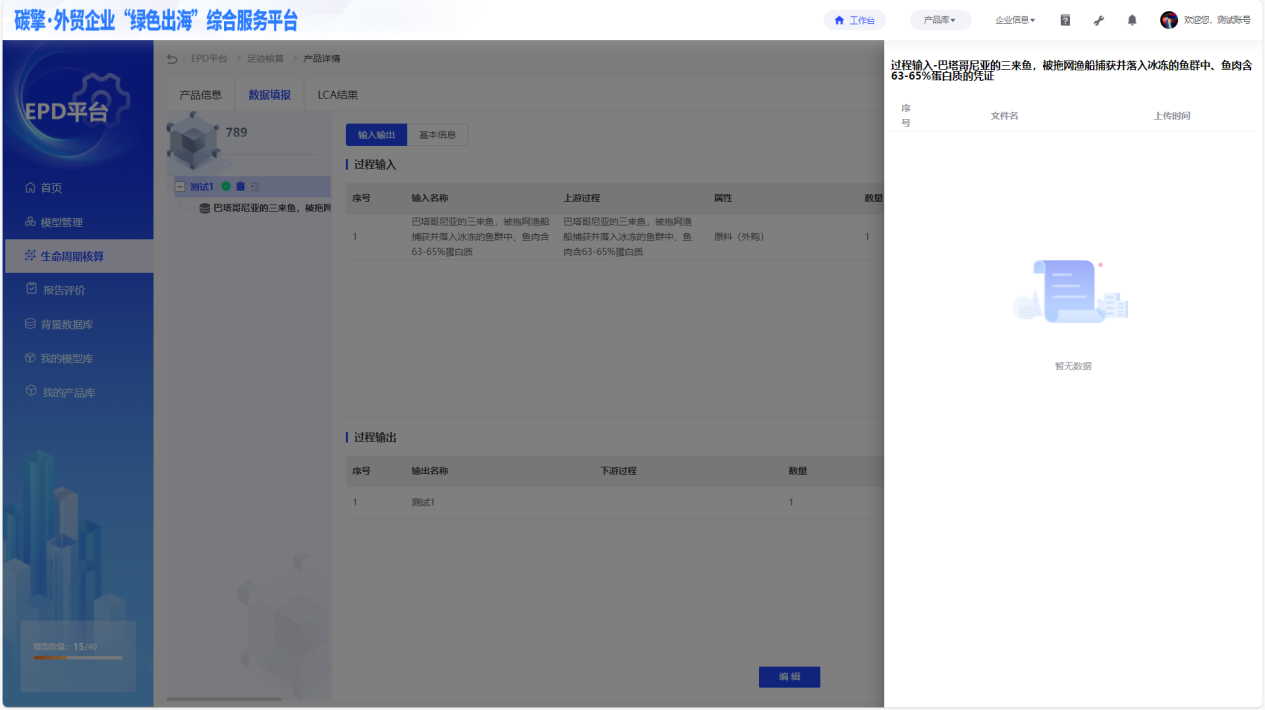1265x710 pixels.
Task: Click the list menu icon beside 测试1
Action: [255, 187]
